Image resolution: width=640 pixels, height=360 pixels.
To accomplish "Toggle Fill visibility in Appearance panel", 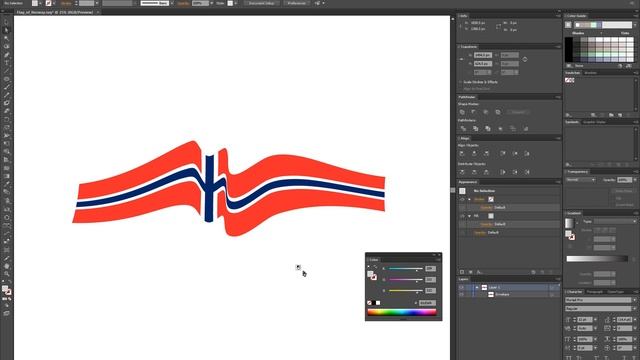I will (x=462, y=216).
